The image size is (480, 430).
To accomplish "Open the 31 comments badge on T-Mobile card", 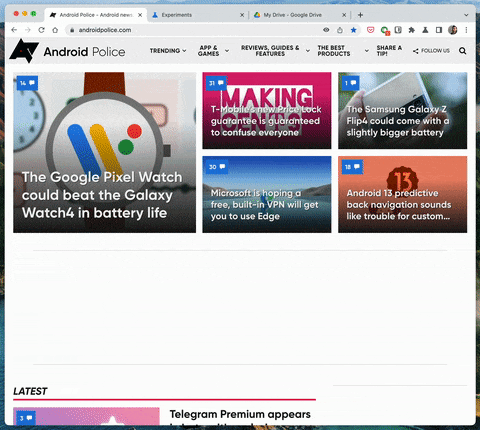I will pos(216,83).
